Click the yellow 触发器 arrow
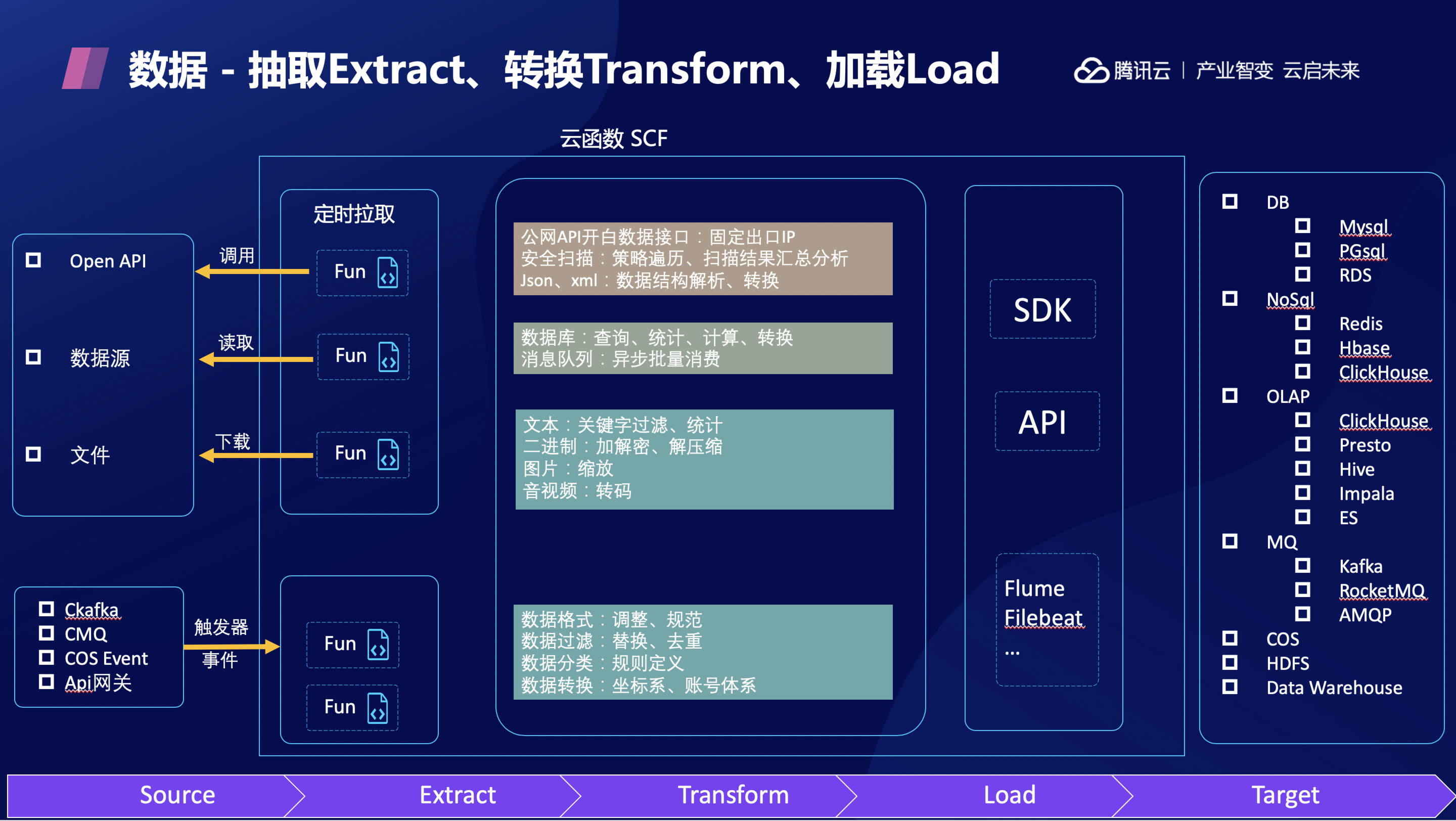Screen dimensions: 1456x821 [232, 646]
